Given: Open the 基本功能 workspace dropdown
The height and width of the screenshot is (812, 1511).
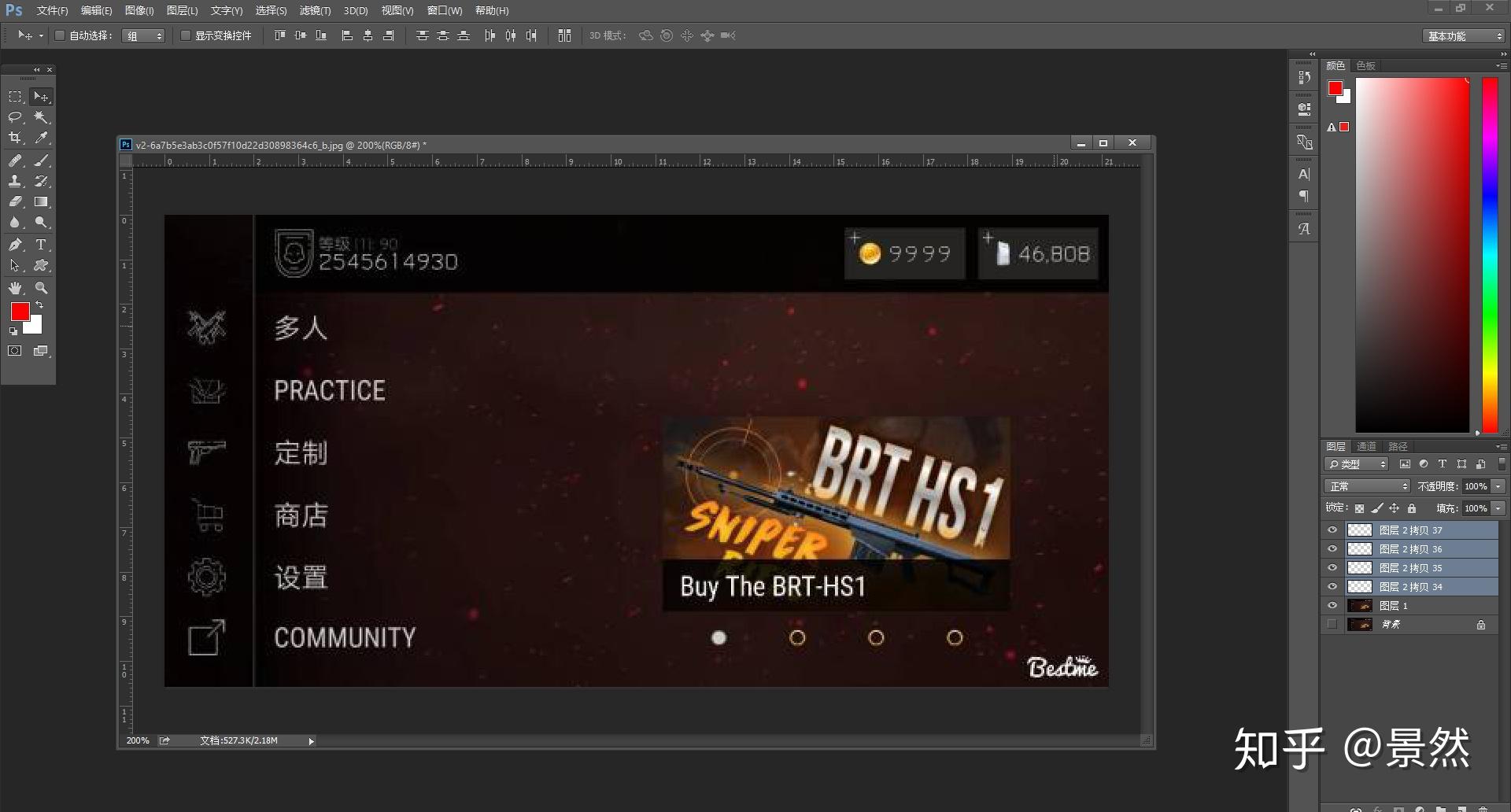Looking at the screenshot, I should pyautogui.click(x=1465, y=36).
